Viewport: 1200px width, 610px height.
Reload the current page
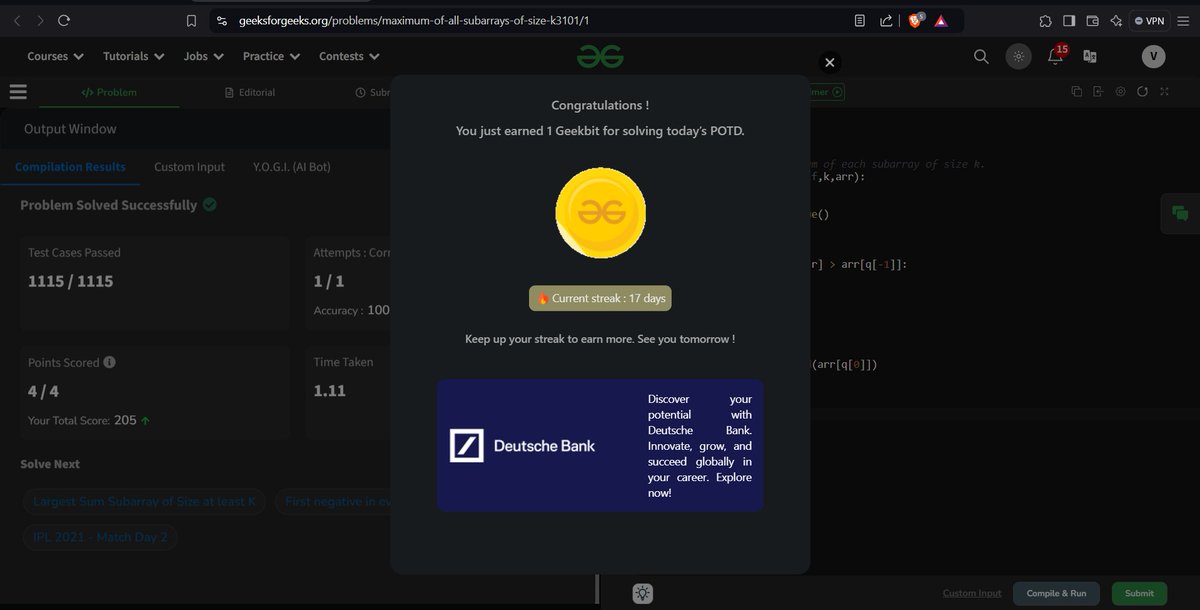pyautogui.click(x=64, y=20)
